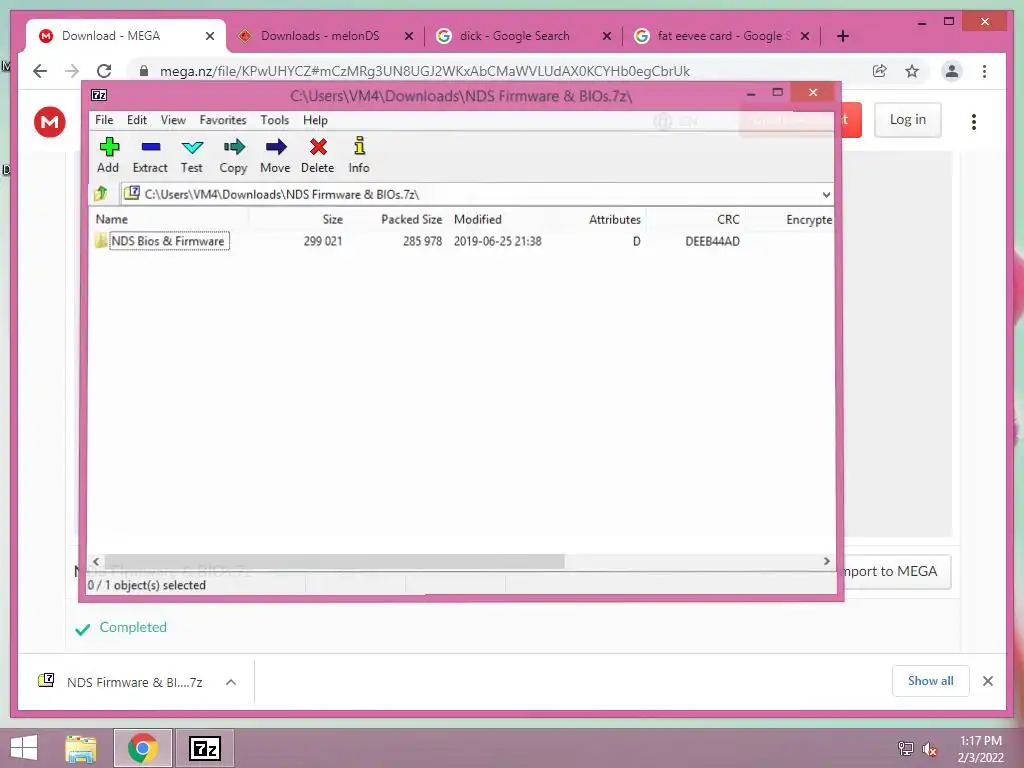This screenshot has height=768, width=1024.
Task: Open the Favorites menu
Action: [x=223, y=120]
